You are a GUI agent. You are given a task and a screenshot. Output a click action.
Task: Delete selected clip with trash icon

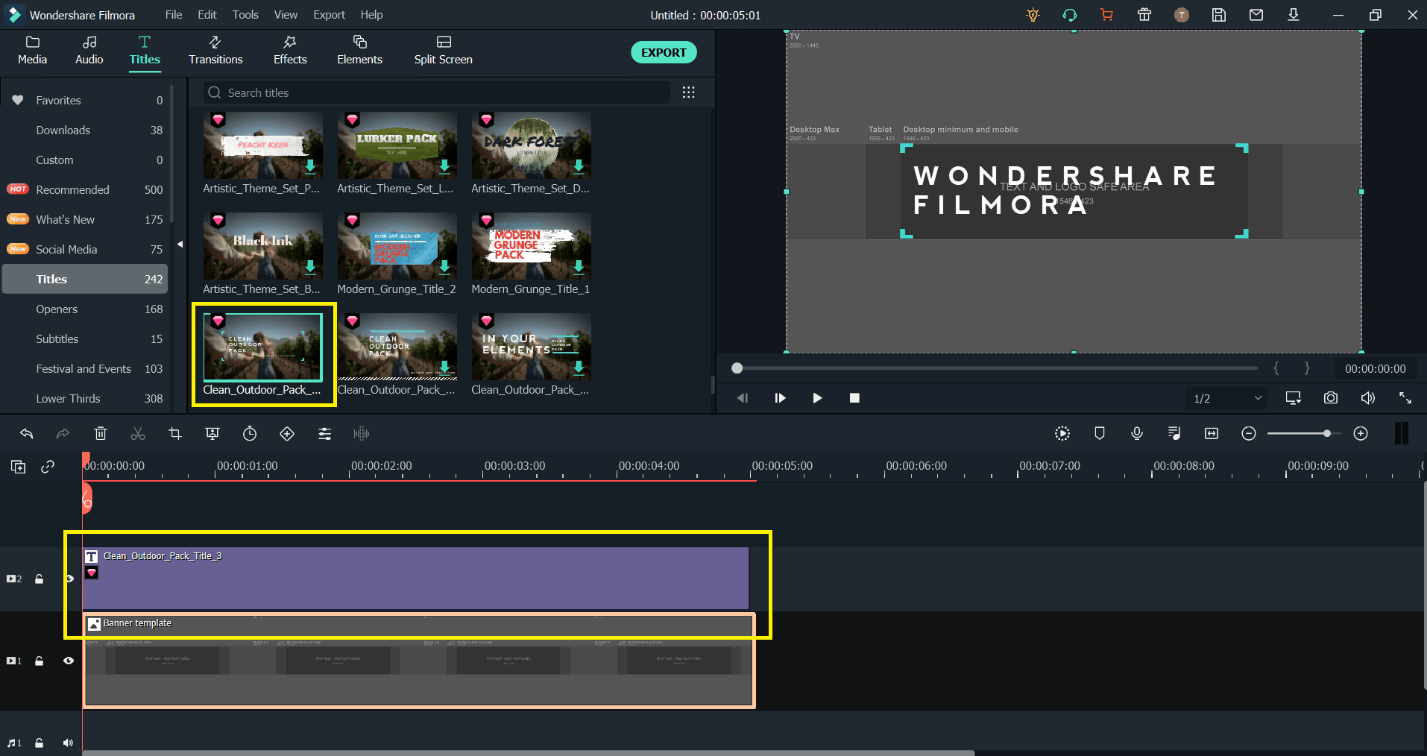click(101, 433)
